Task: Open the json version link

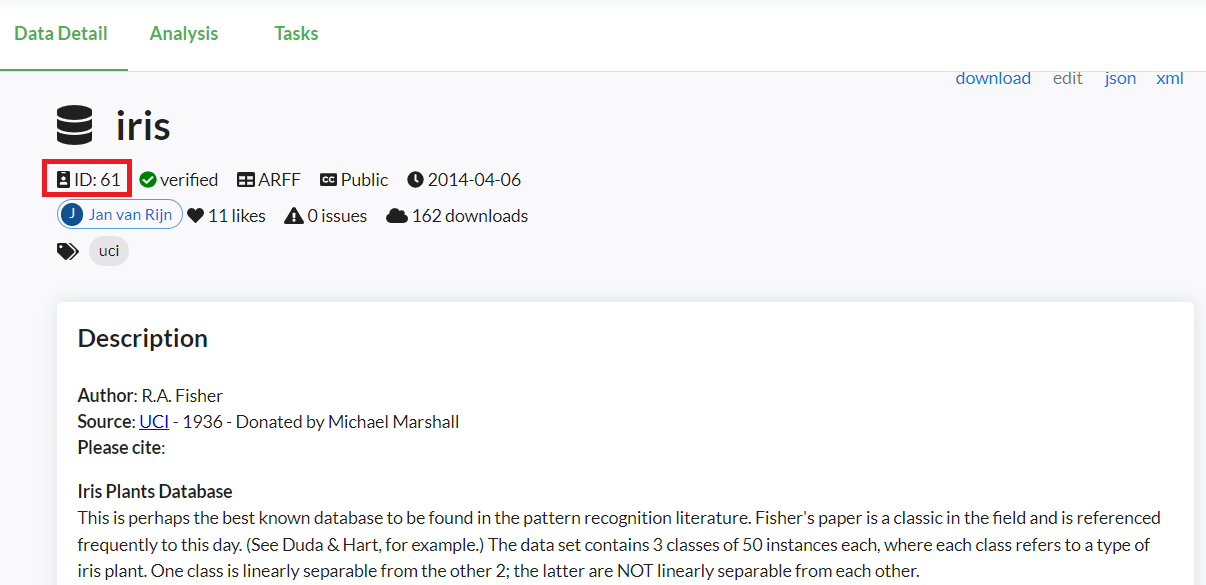Action: 1120,78
